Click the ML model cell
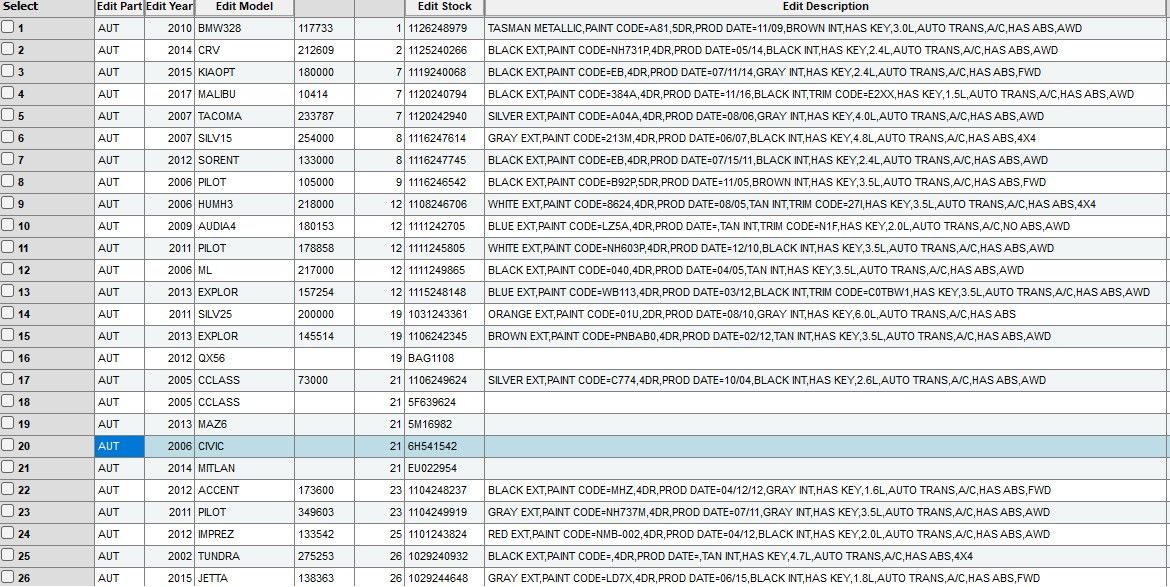 [244, 270]
